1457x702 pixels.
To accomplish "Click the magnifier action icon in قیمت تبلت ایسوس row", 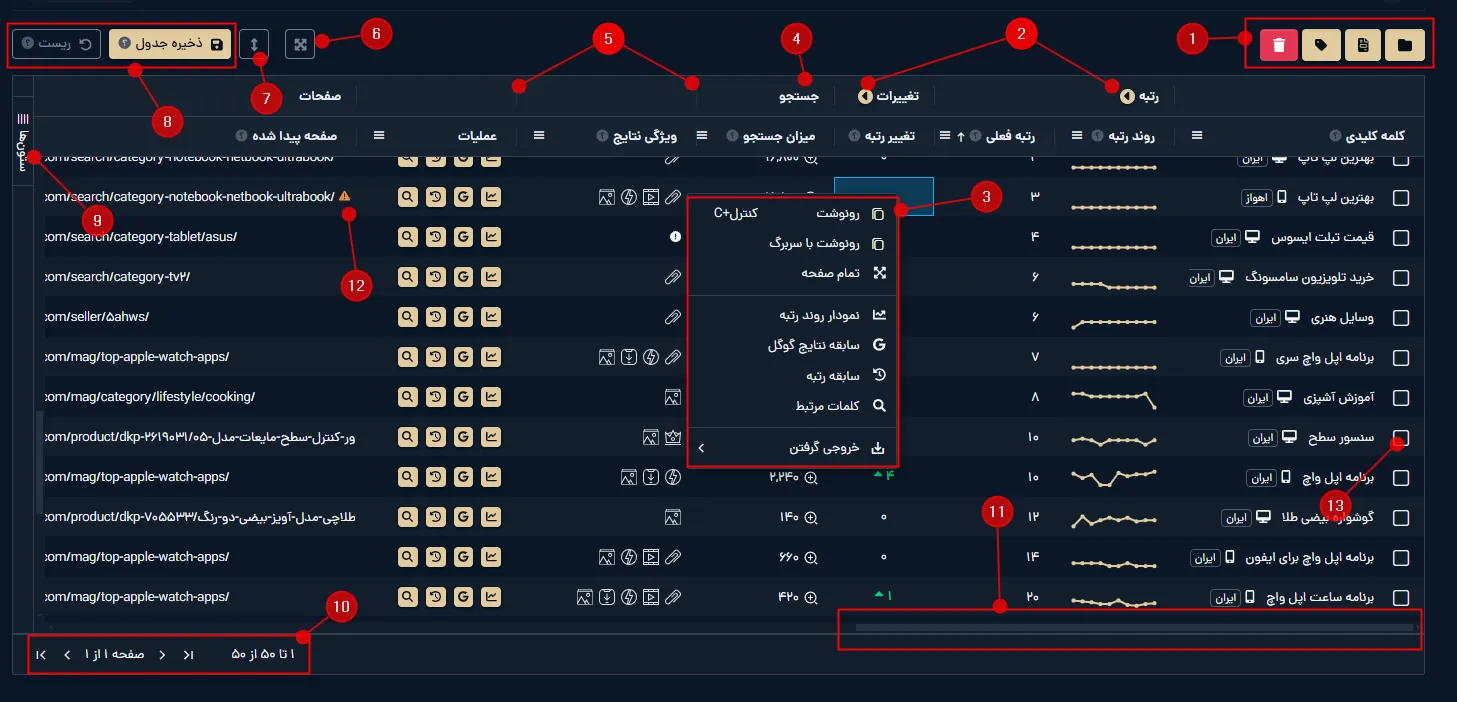I will pos(408,237).
